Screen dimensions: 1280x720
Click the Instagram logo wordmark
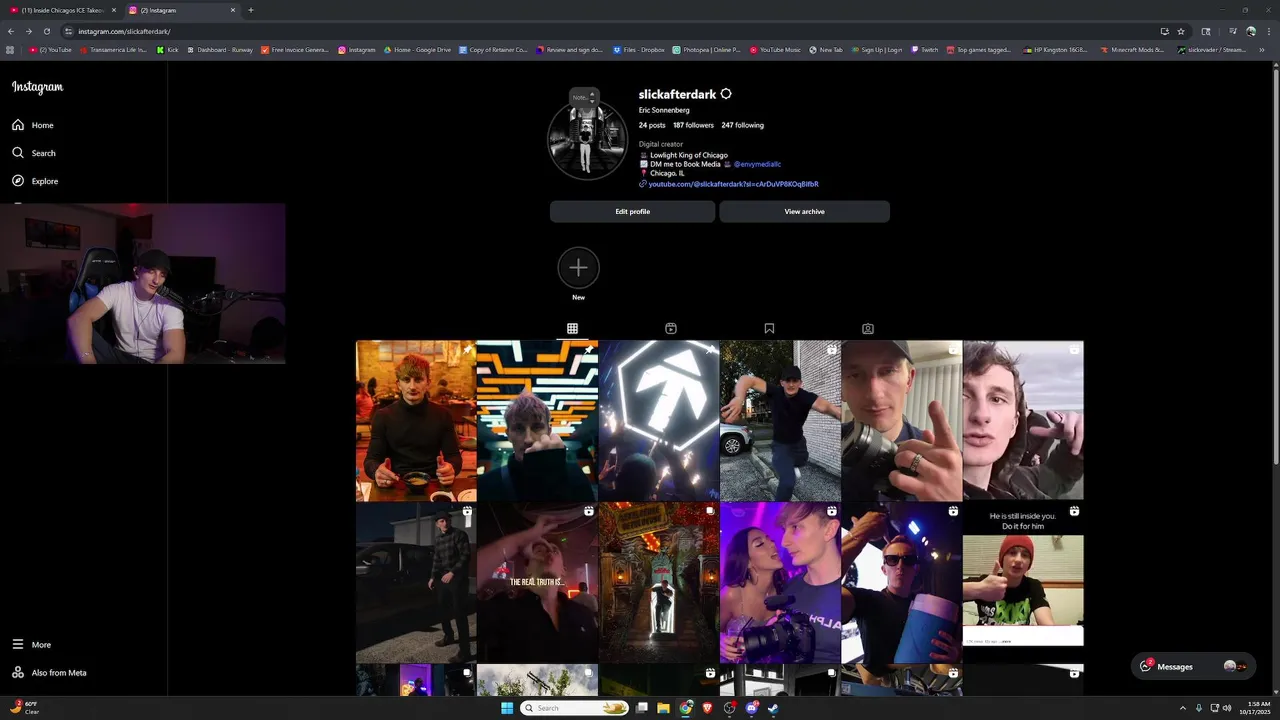pos(37,87)
